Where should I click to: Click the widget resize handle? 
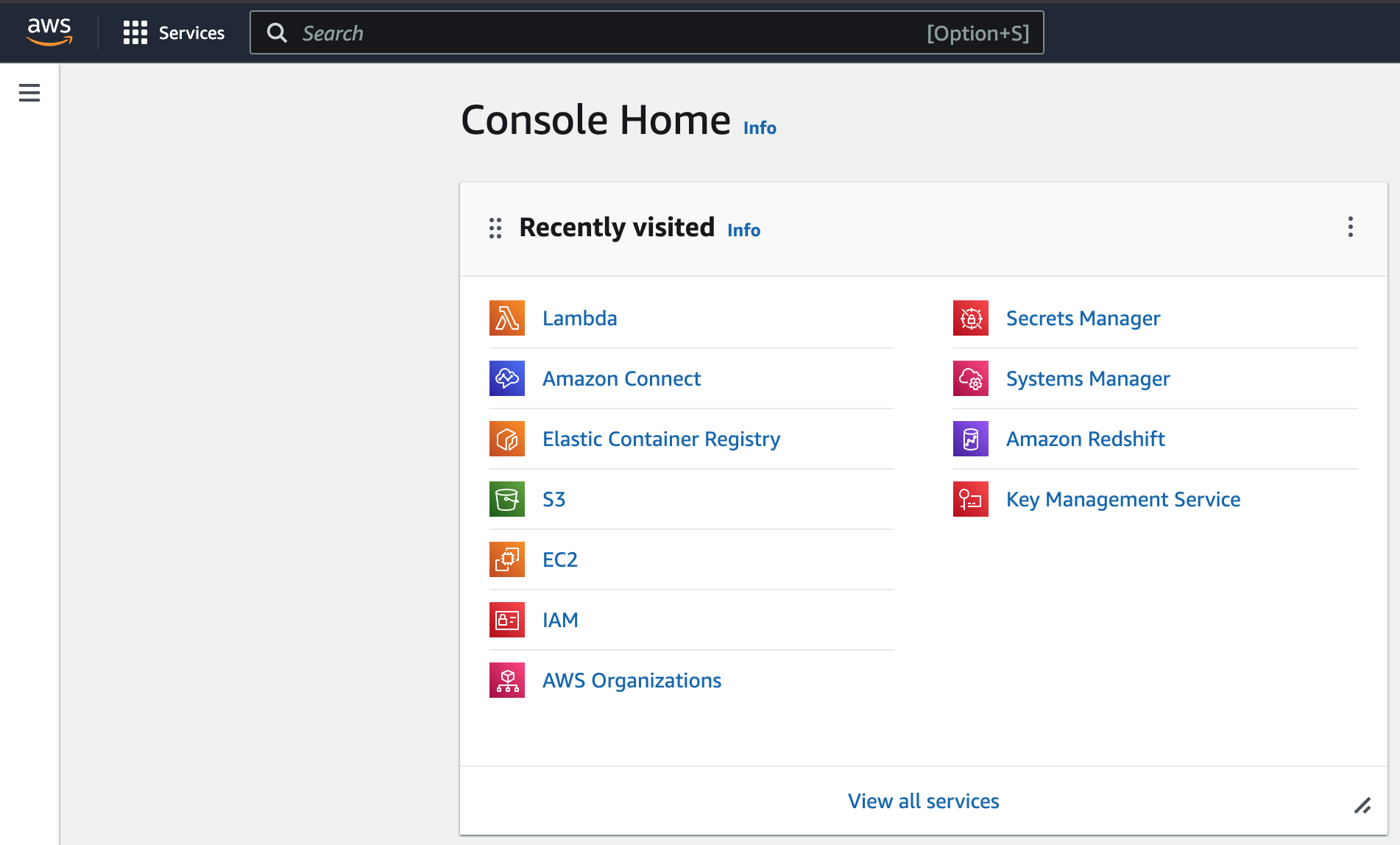coord(1362,806)
